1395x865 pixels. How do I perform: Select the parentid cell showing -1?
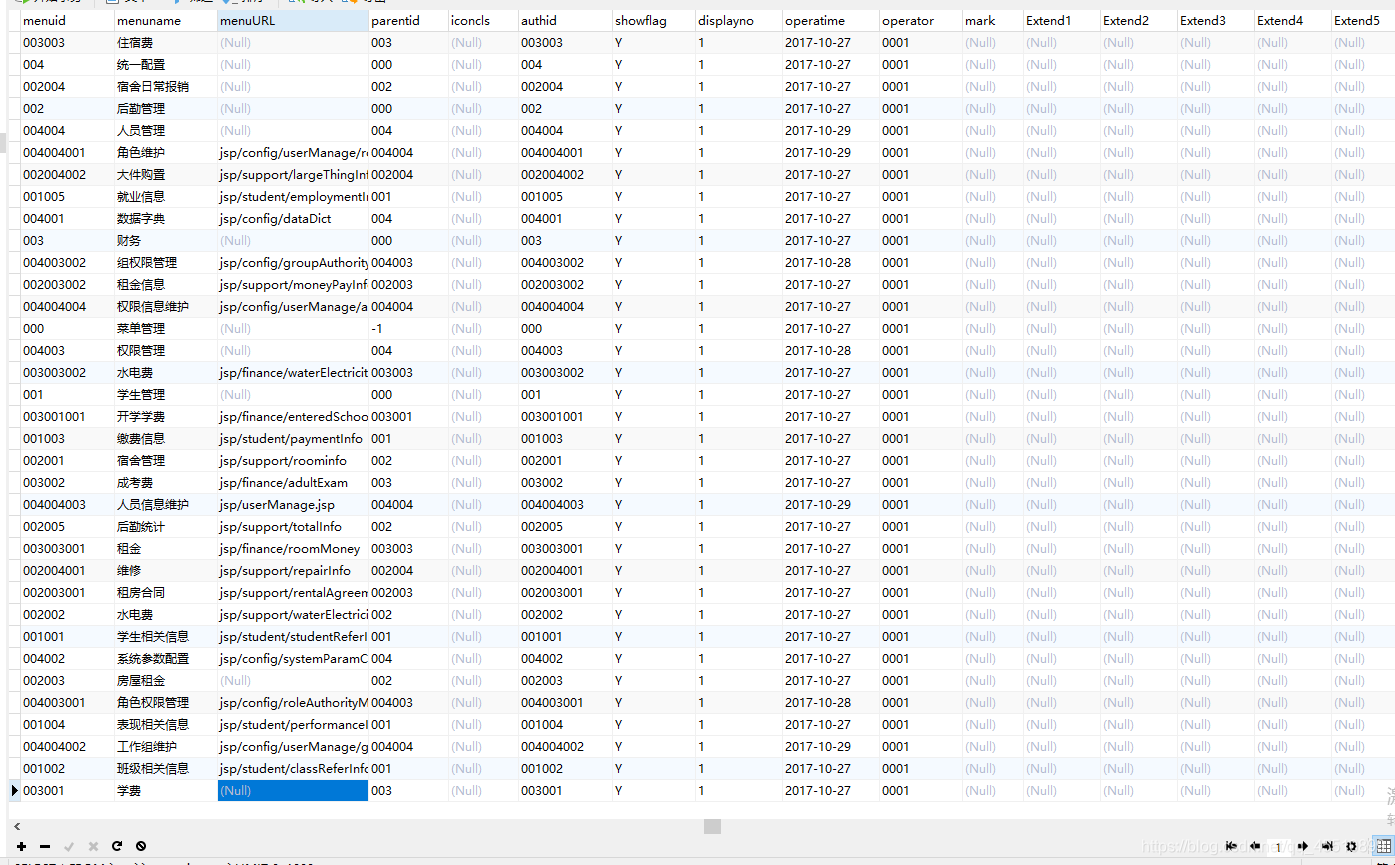click(408, 328)
